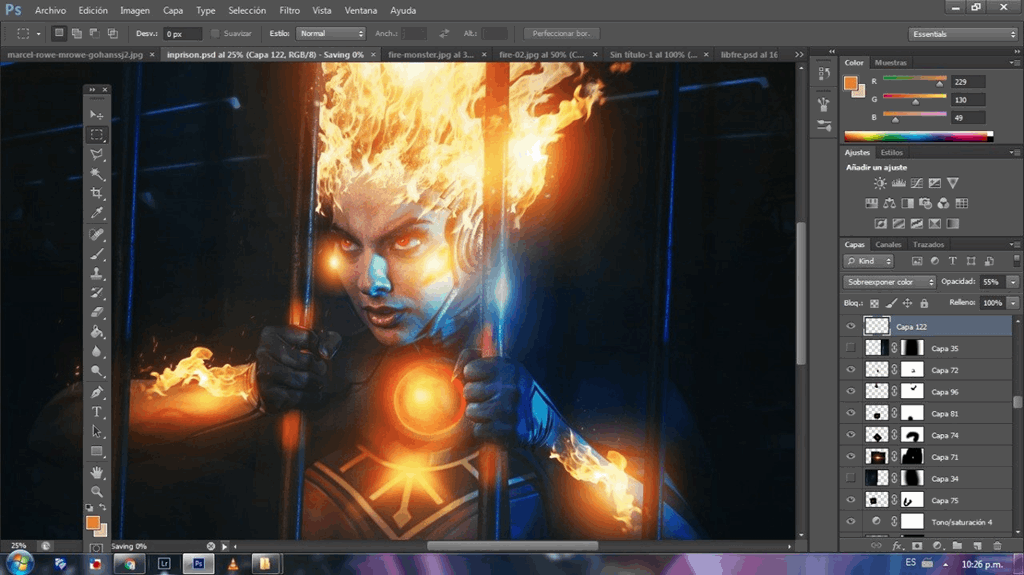Add a Brightness/Contrast adjustment
Viewport: 1024px width, 575px height.
tap(880, 184)
